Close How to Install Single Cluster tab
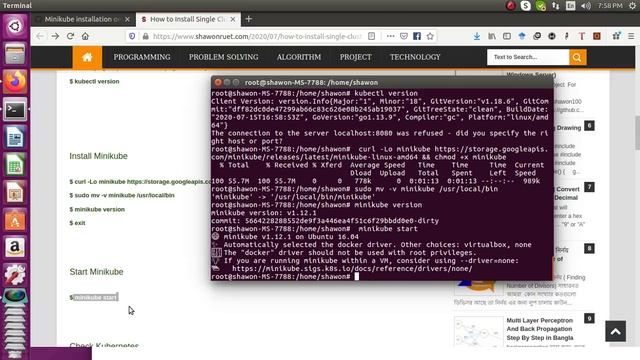640x360 pixels. point(233,19)
